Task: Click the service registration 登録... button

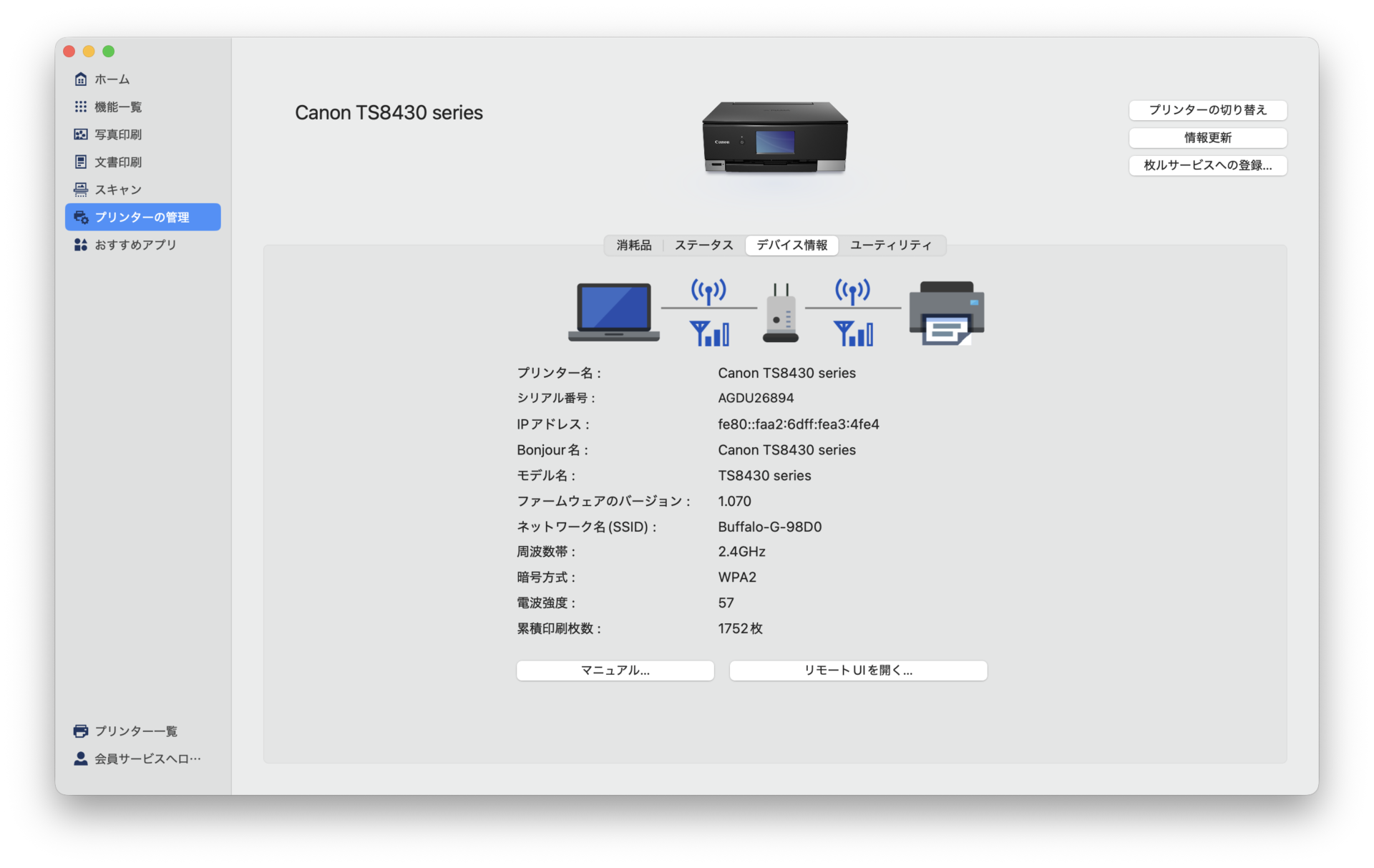Action: tap(1207, 165)
